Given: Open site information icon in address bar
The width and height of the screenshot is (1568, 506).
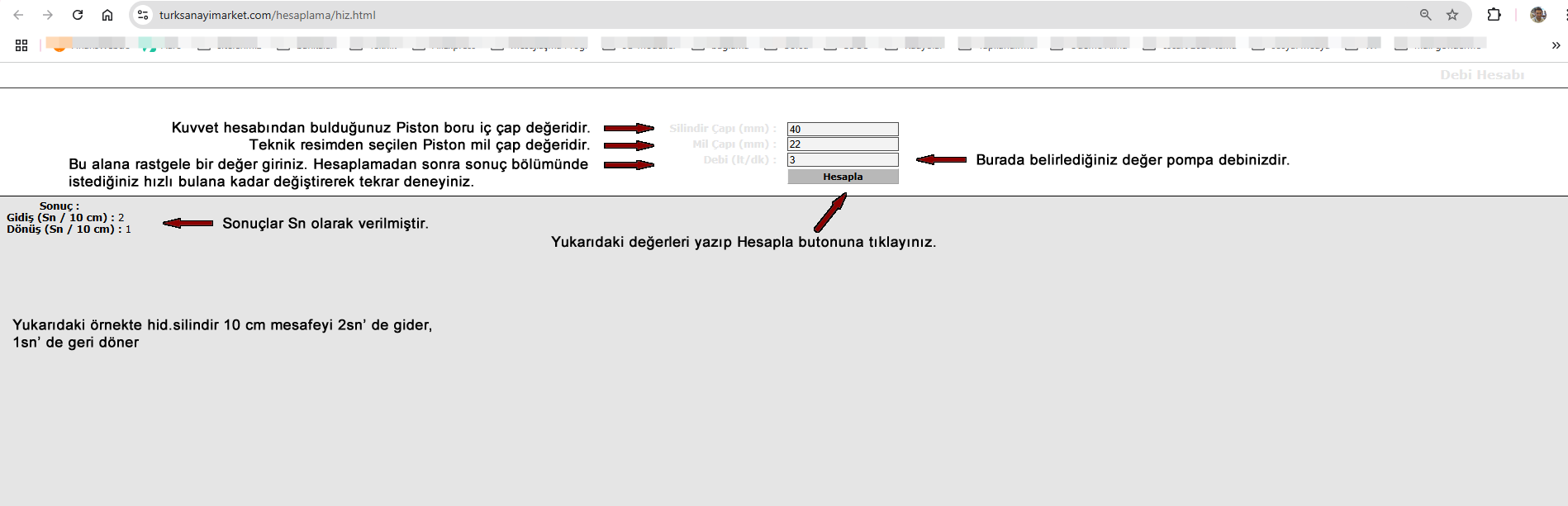Looking at the screenshot, I should tap(143, 15).
